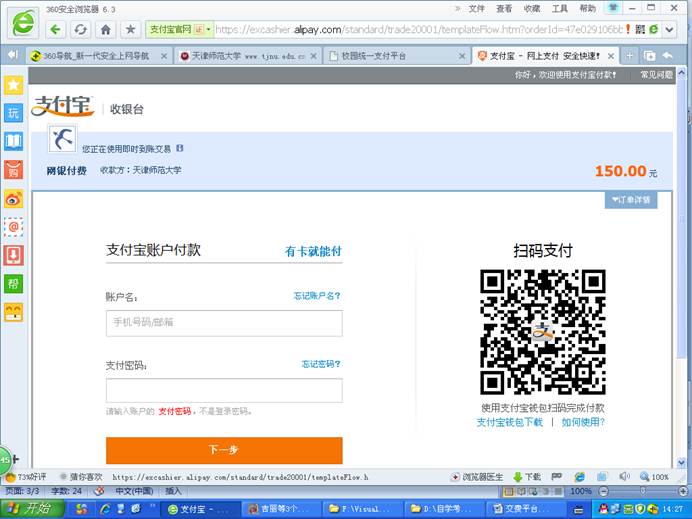Click the 账户名 input field
Image resolution: width=692 pixels, height=519 pixels.
click(224, 323)
